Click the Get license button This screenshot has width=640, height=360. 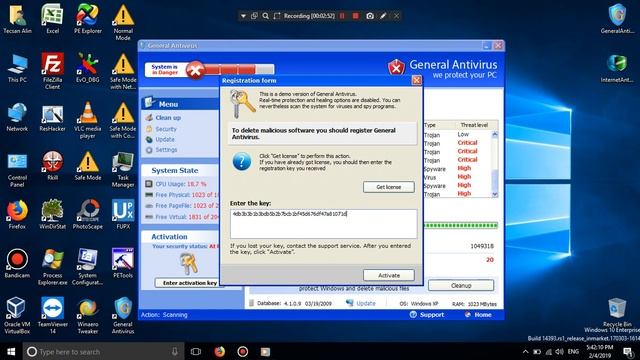389,187
